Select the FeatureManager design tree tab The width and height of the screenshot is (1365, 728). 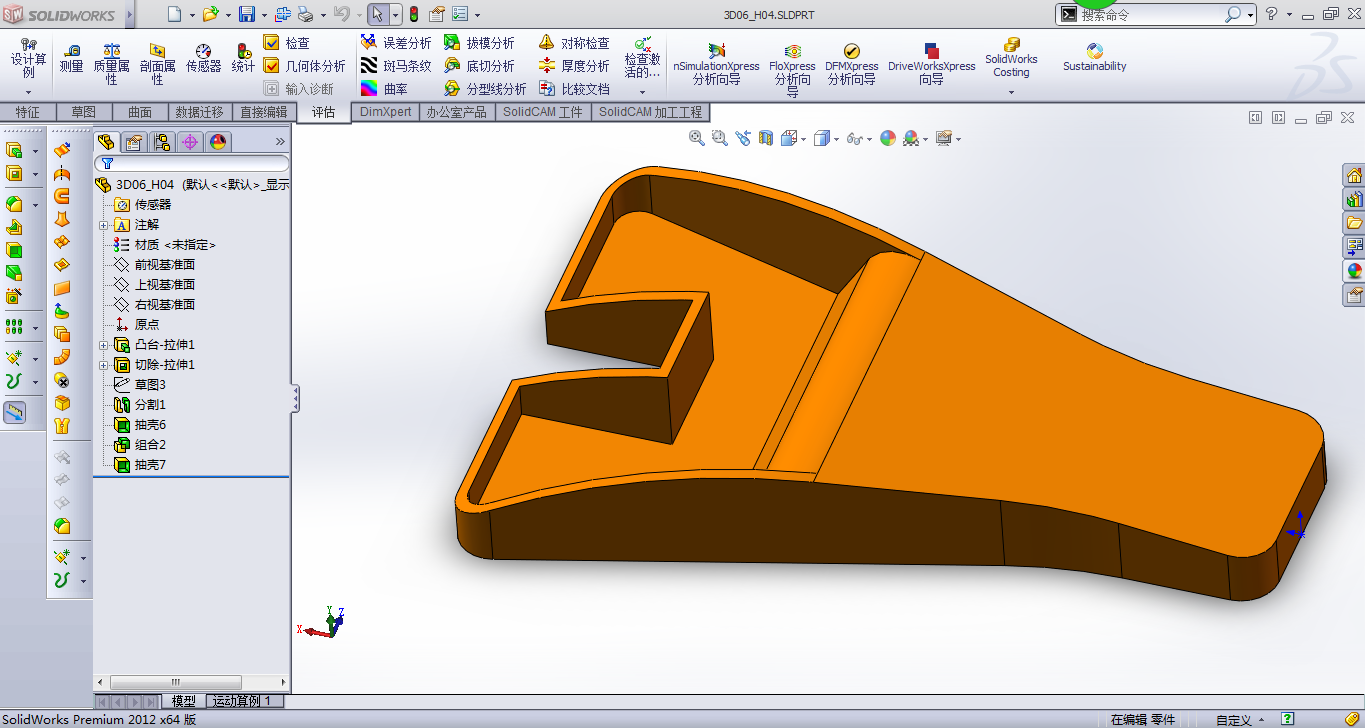click(106, 142)
